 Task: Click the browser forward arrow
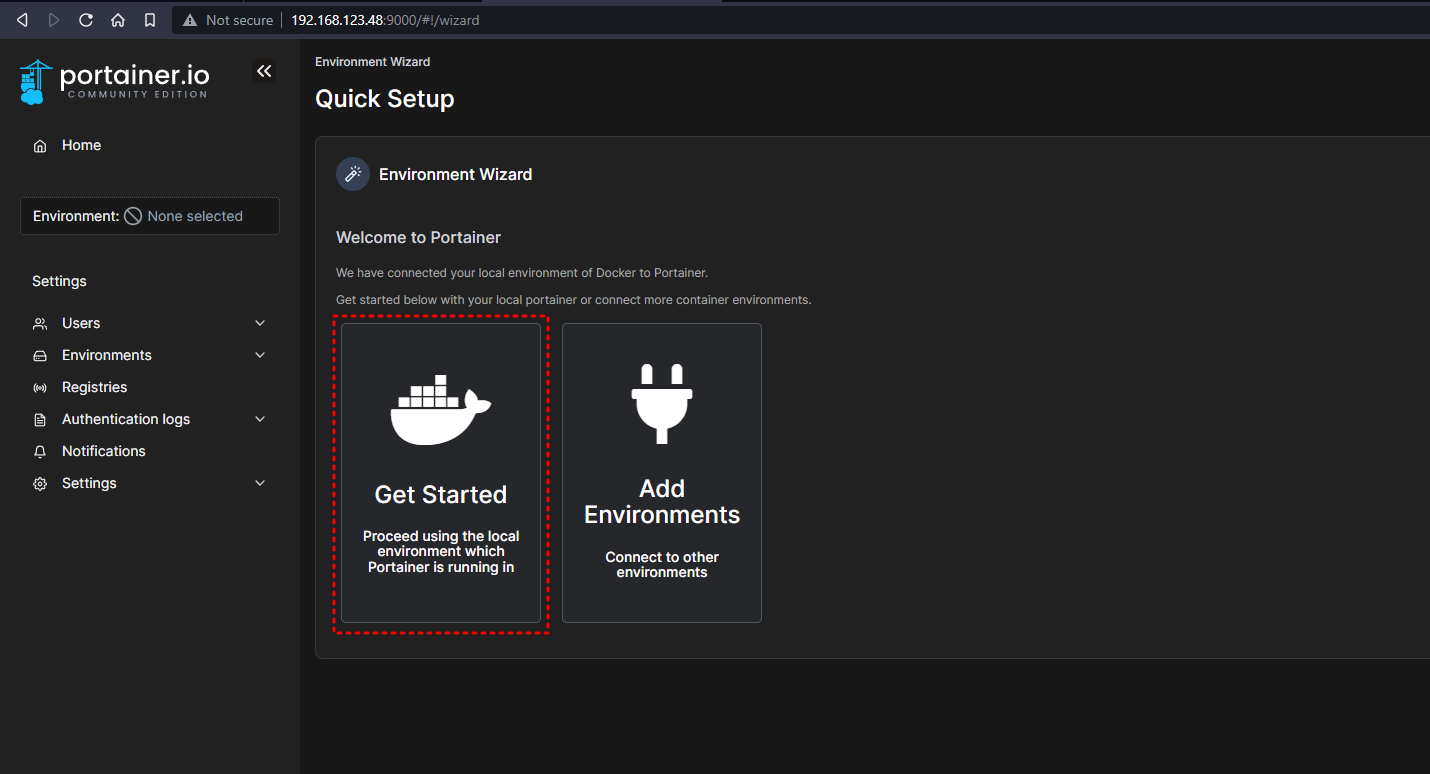coord(54,20)
